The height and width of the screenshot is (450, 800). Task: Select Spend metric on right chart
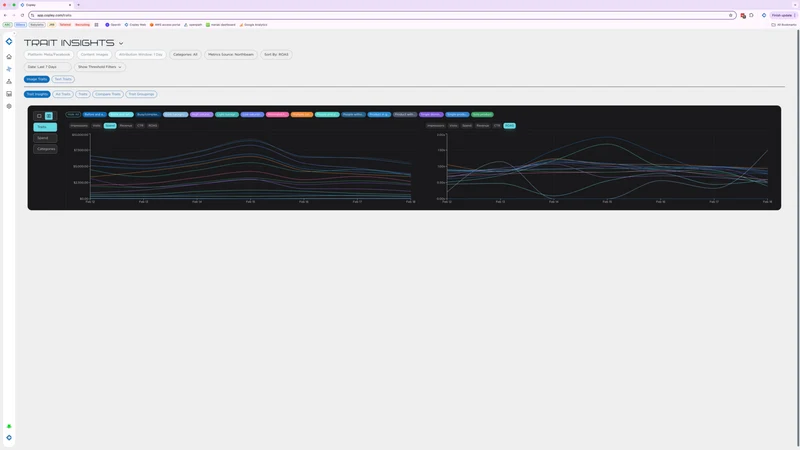point(467,126)
